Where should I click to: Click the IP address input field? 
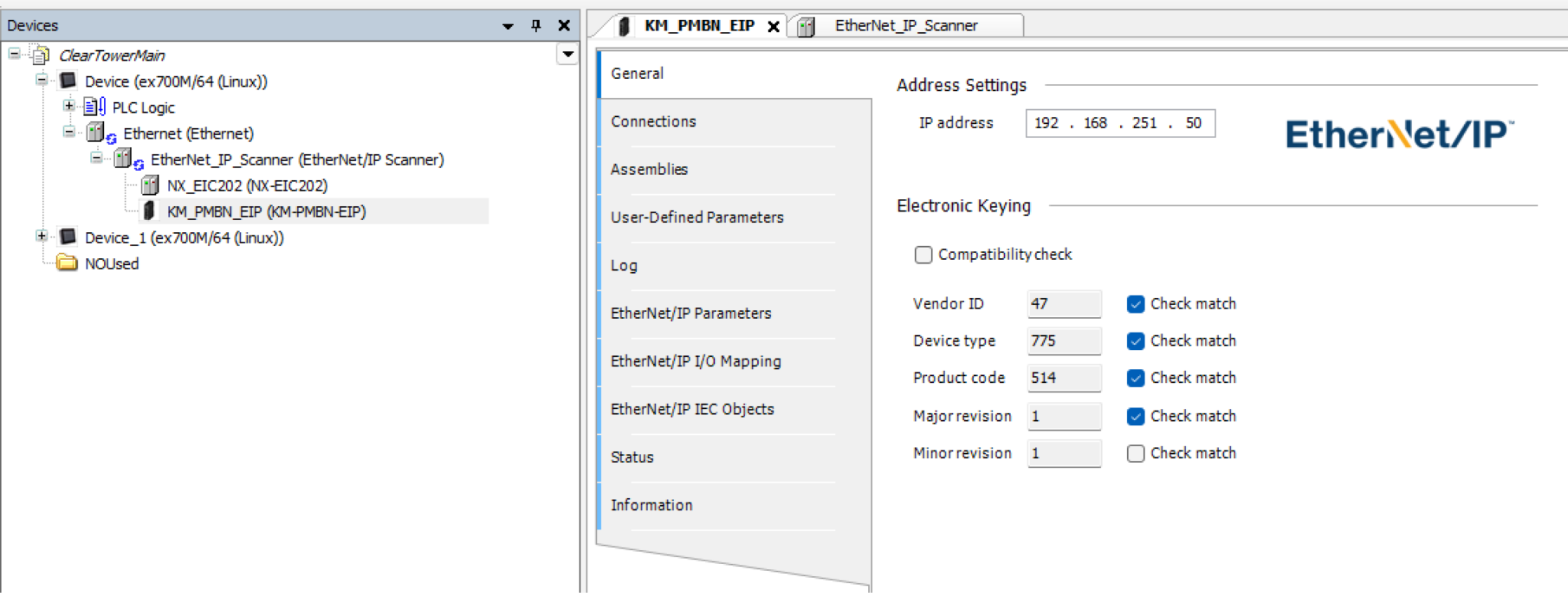[1119, 123]
